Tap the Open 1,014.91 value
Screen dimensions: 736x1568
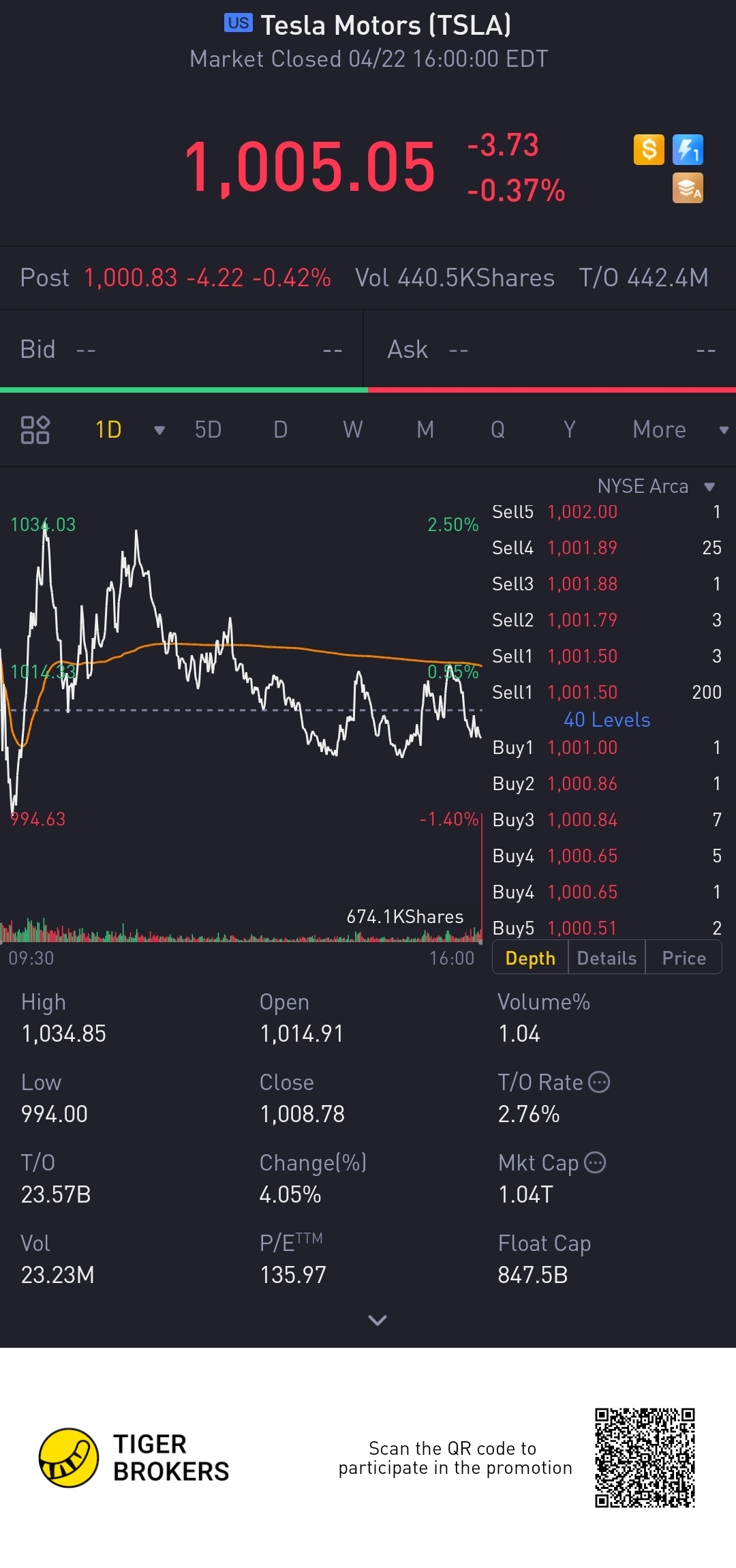pos(301,1034)
